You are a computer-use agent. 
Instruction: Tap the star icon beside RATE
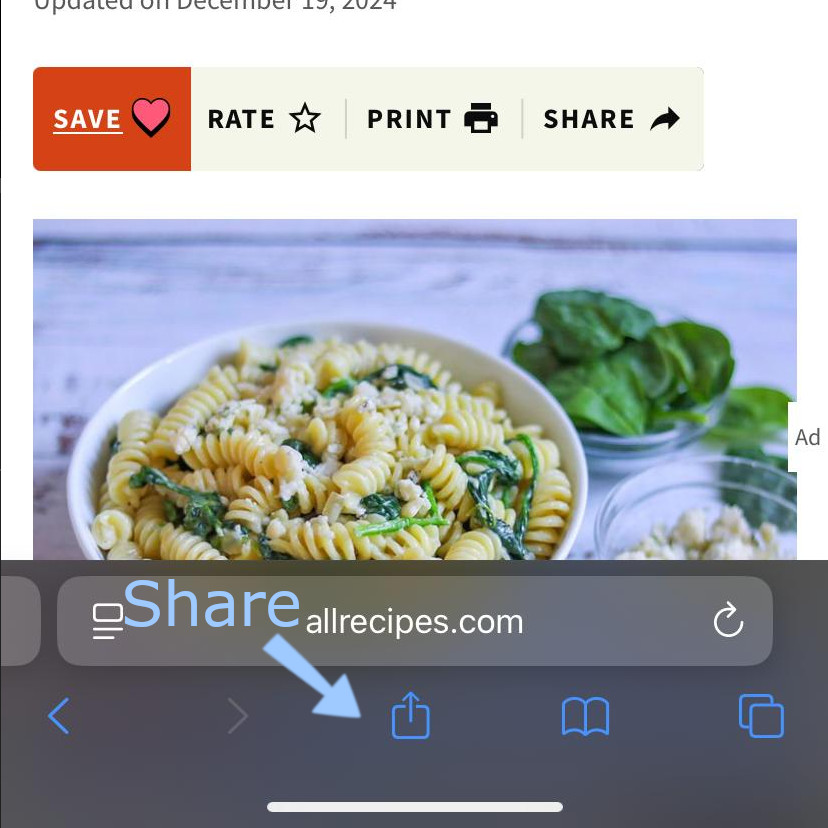305,118
